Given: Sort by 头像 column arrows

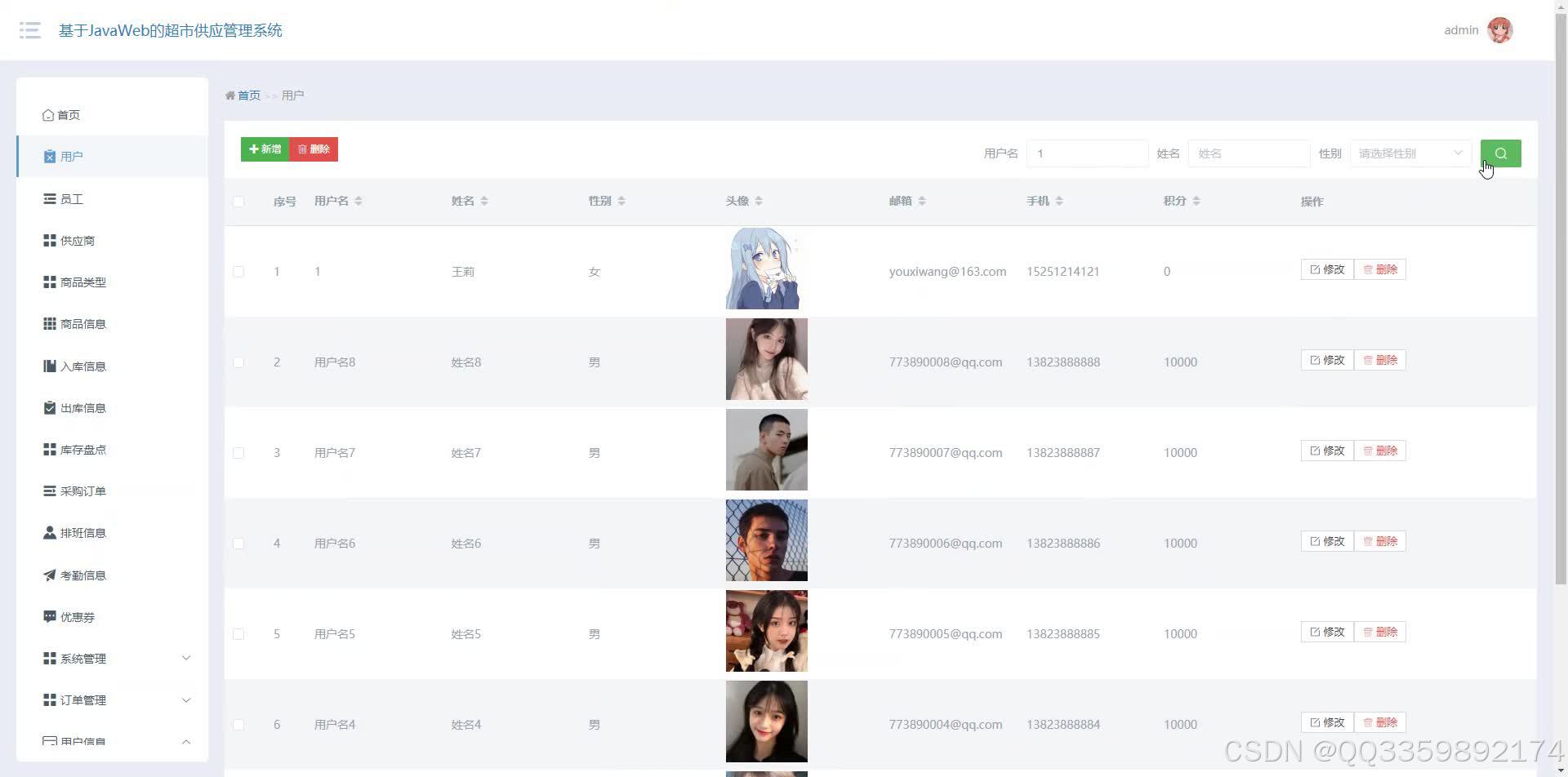Looking at the screenshot, I should 759,201.
